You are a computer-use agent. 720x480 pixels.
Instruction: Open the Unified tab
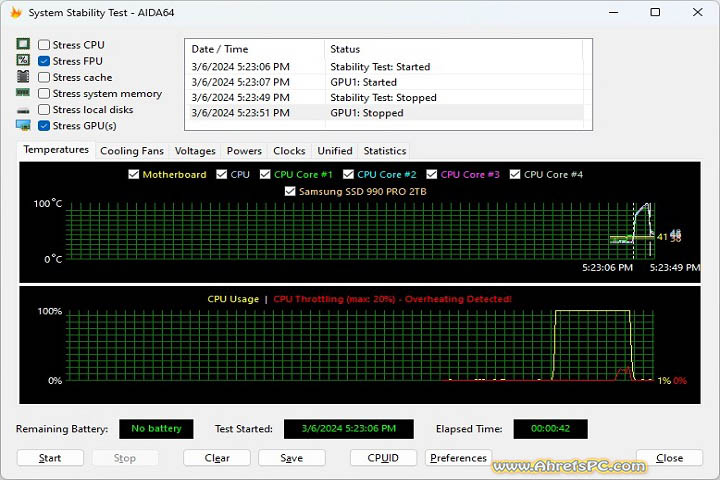click(335, 151)
